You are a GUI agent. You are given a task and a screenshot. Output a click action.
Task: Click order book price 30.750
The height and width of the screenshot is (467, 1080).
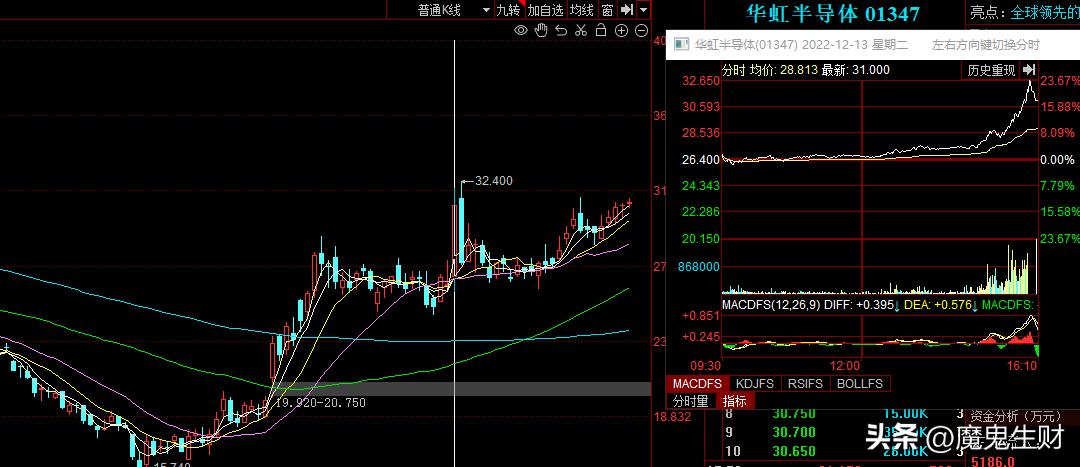click(x=796, y=414)
